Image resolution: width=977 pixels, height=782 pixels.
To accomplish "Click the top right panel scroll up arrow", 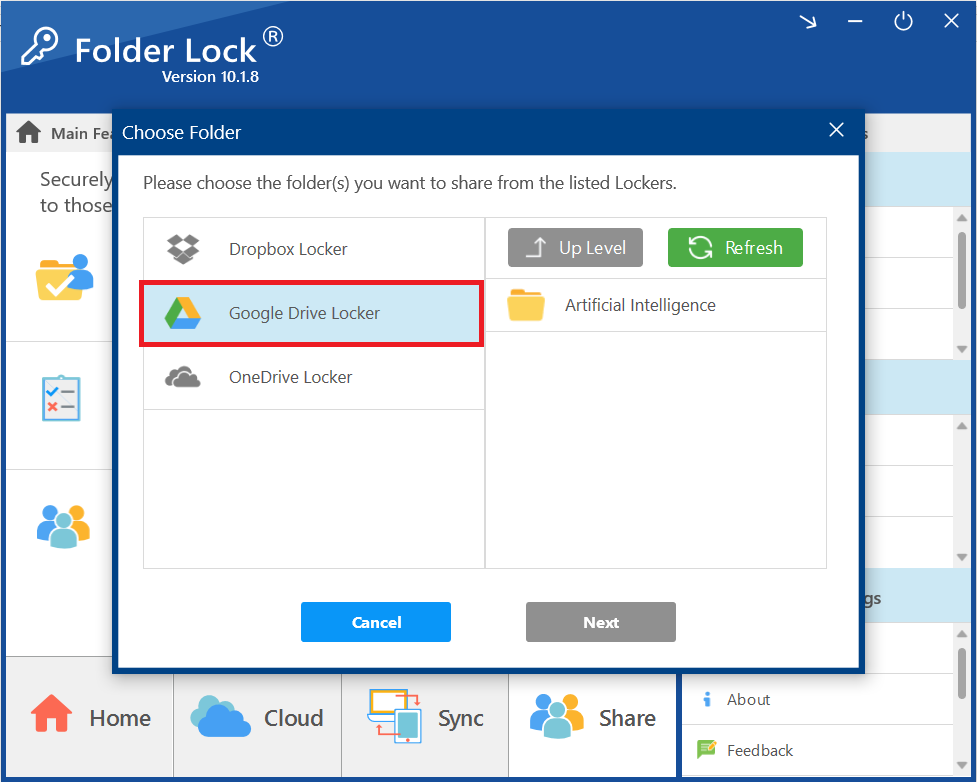I will click(962, 217).
